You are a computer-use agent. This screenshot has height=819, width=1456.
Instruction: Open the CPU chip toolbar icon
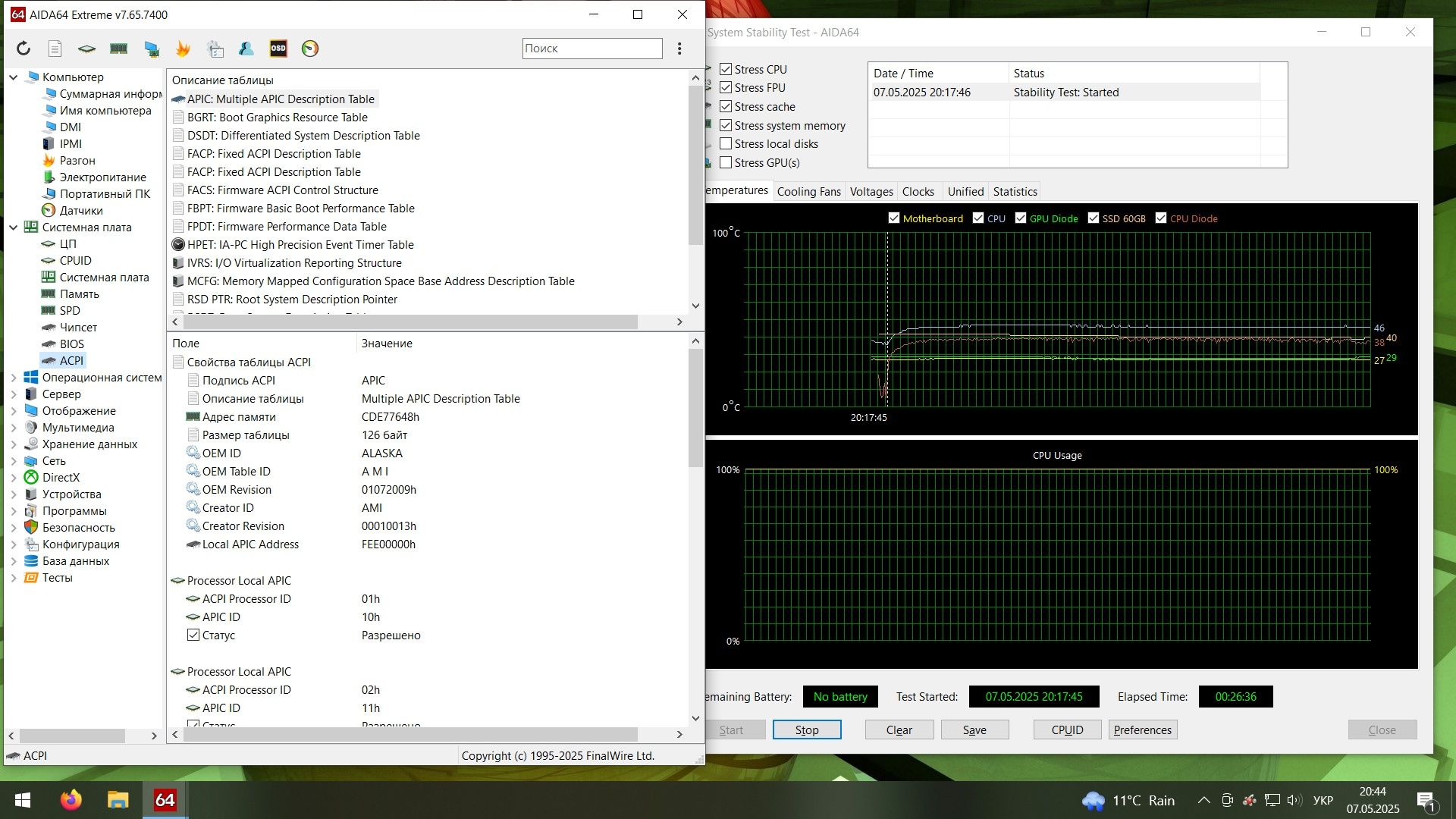(86, 49)
